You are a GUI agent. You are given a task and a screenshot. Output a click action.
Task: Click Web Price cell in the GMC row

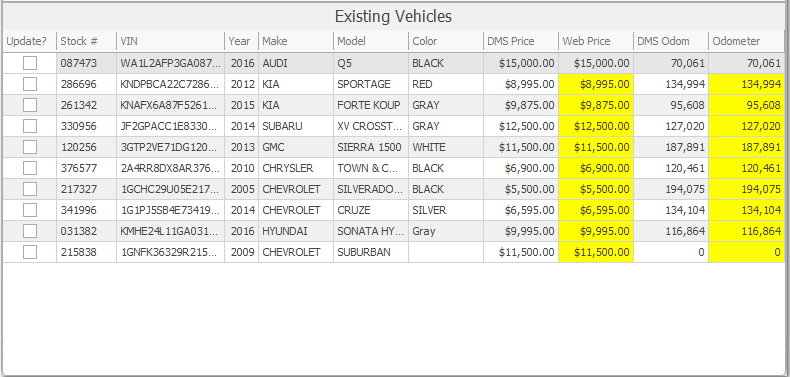(596, 147)
